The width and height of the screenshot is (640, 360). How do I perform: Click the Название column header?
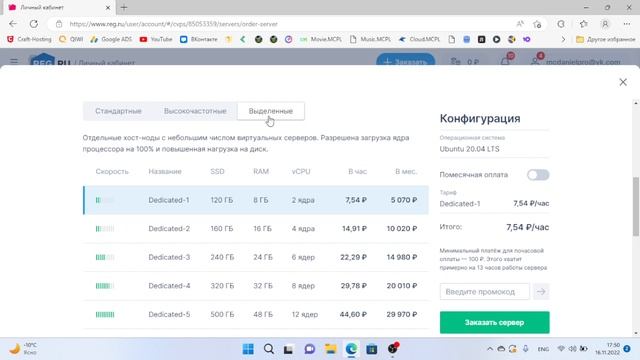point(165,171)
